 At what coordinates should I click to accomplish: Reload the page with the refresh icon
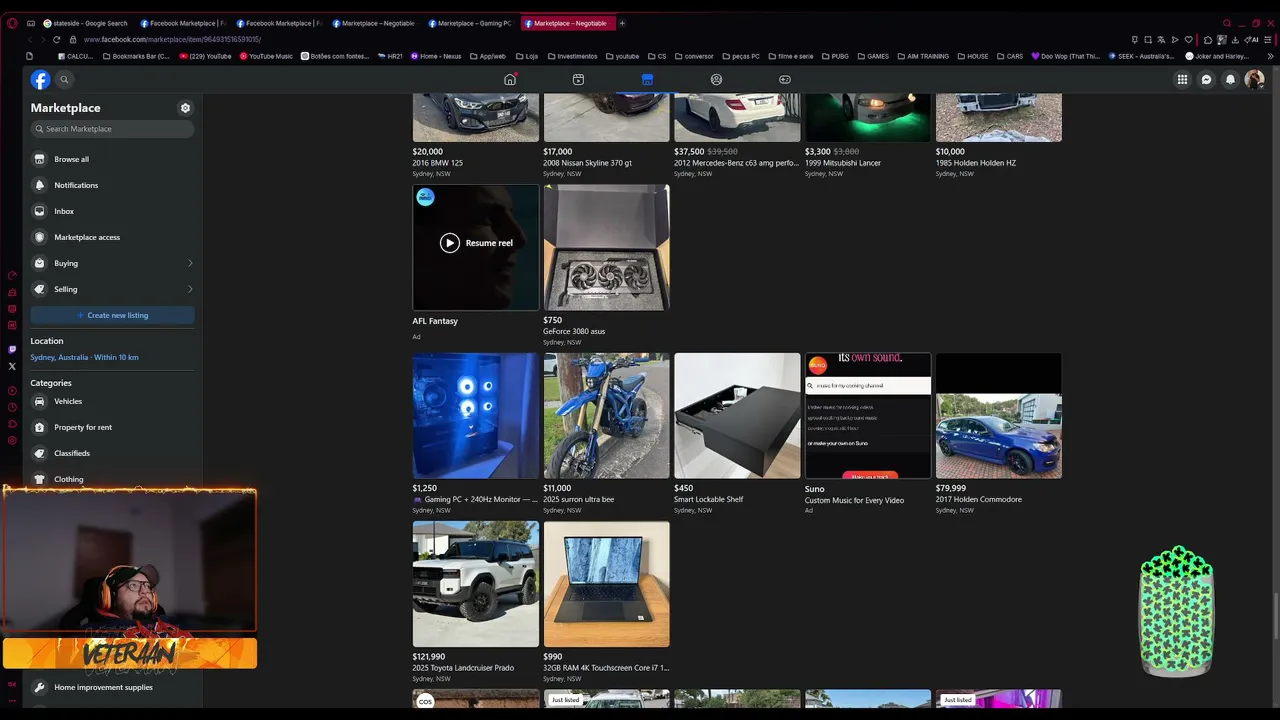56,39
